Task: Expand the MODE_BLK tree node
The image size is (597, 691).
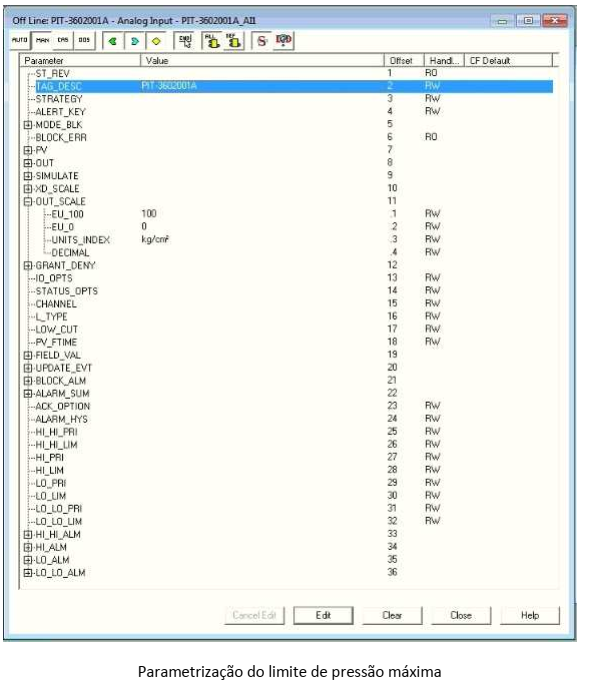Action: (28, 125)
